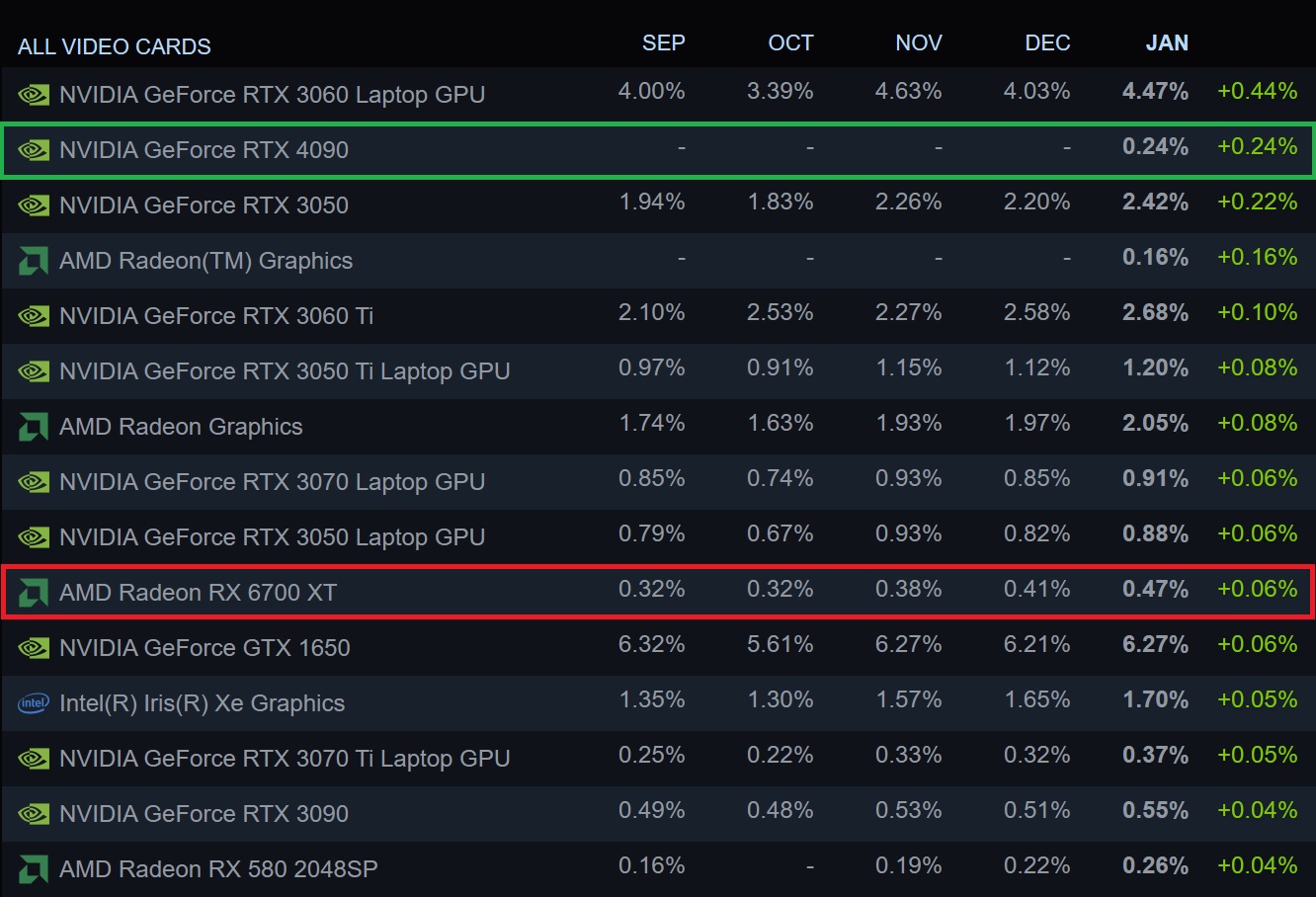This screenshot has height=897, width=1316.
Task: Click the NVIDIA logo beside RTX 4090
Action: pos(34,150)
